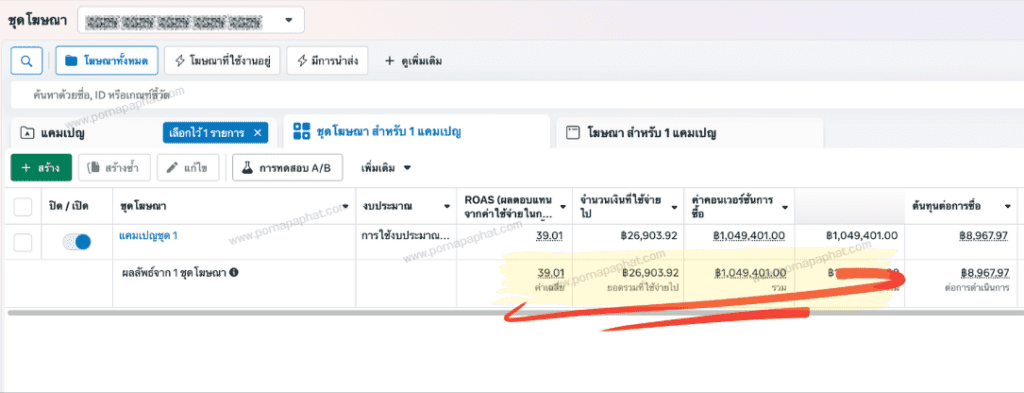Tick the select-all header checkbox

23,206
